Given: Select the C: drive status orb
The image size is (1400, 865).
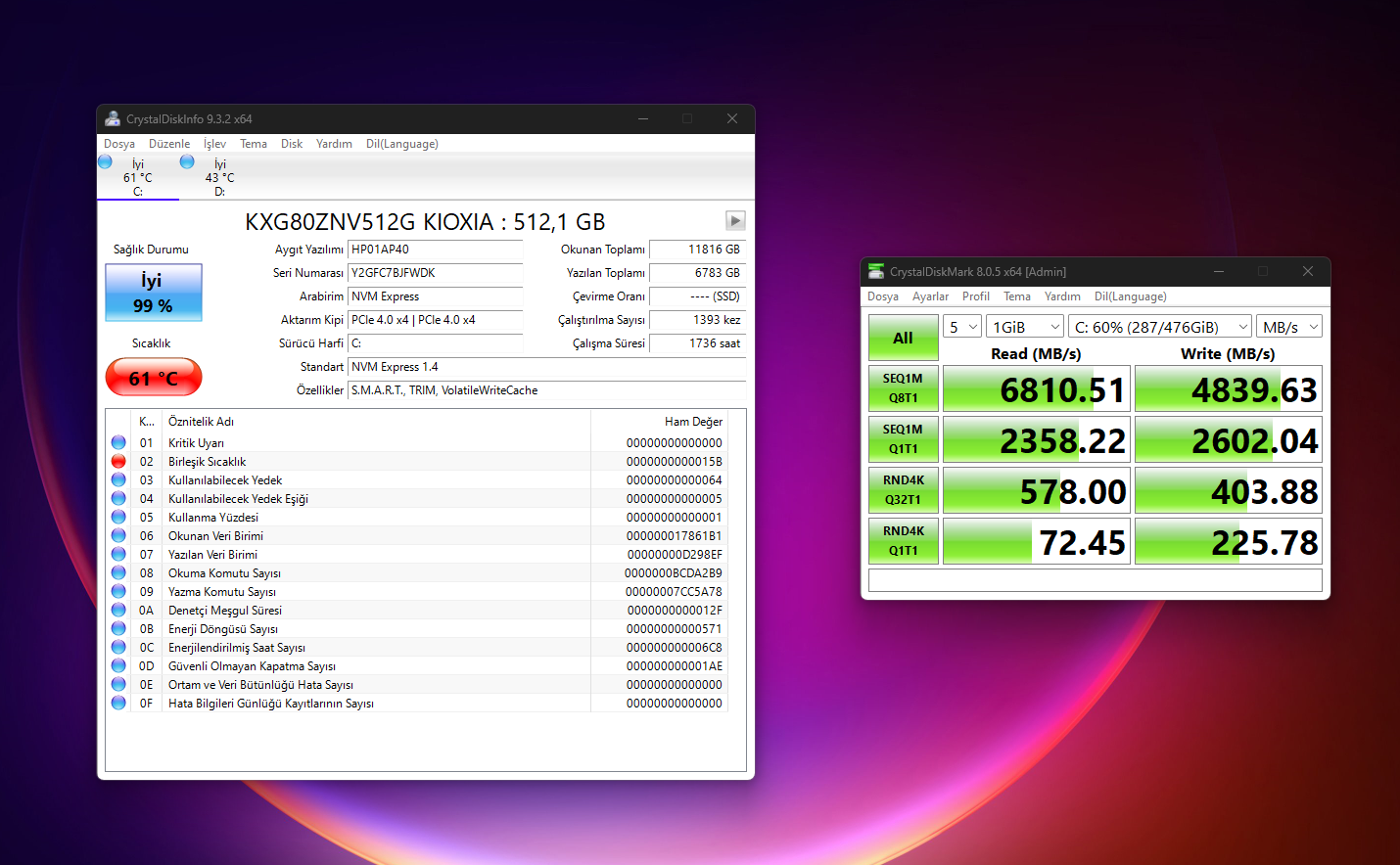Looking at the screenshot, I should coord(105,161).
